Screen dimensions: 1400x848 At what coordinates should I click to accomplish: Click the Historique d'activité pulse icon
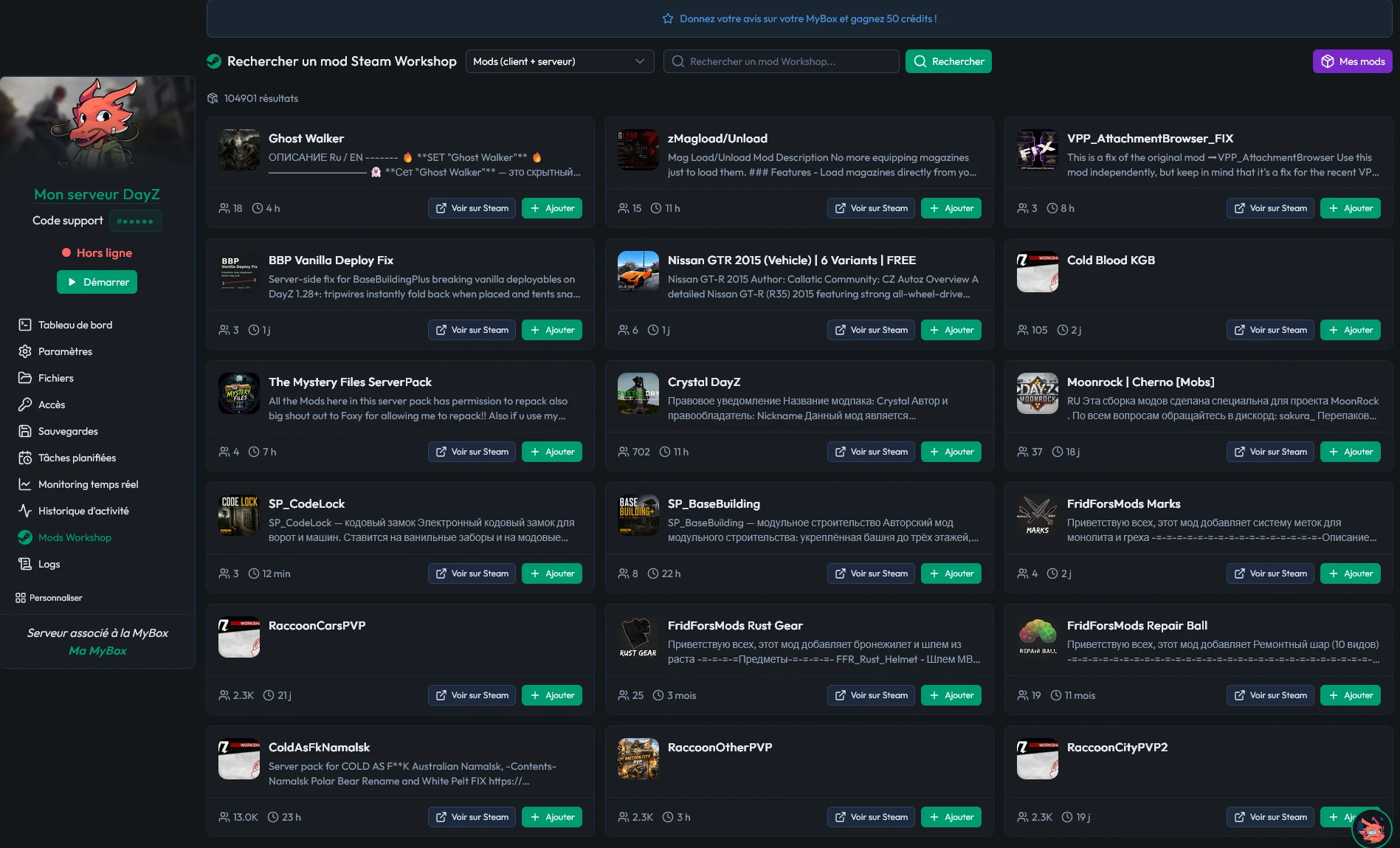pyautogui.click(x=25, y=511)
